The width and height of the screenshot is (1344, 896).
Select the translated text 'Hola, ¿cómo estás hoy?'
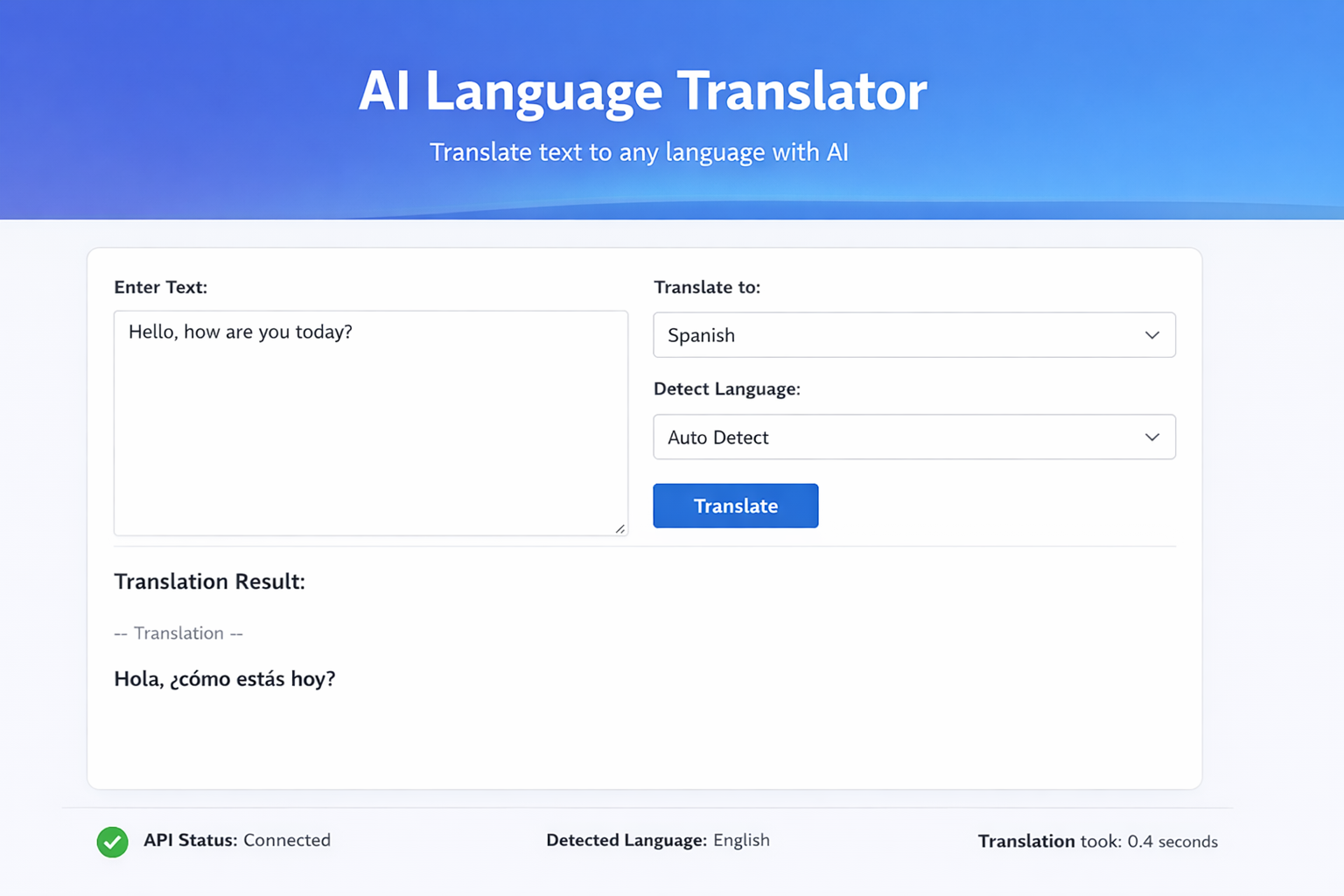click(x=225, y=678)
